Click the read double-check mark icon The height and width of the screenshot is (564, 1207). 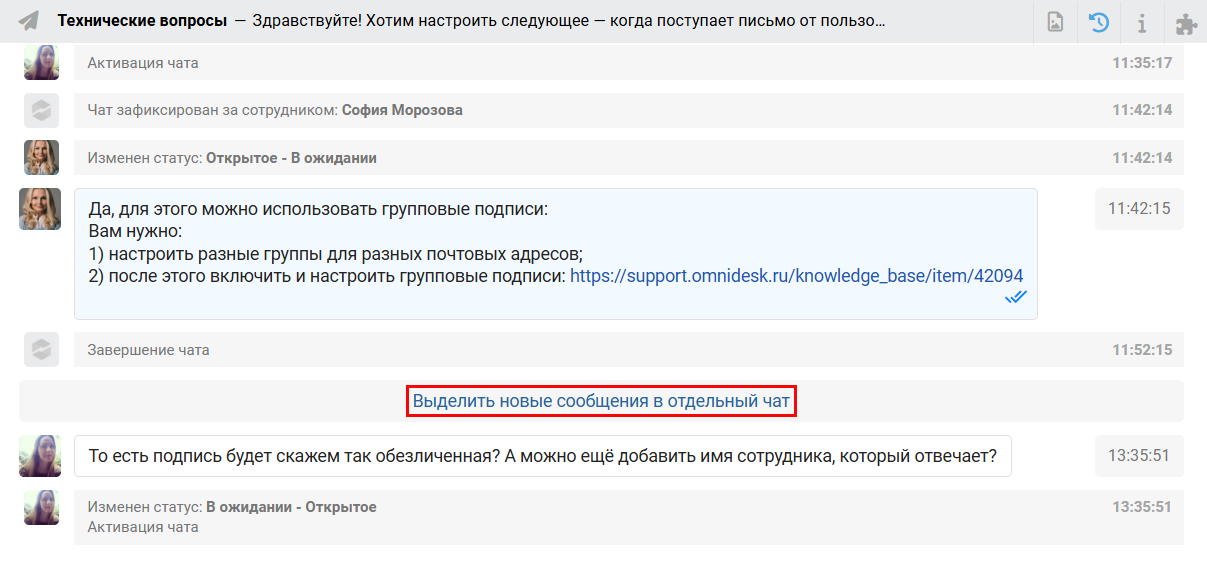coord(1016,297)
